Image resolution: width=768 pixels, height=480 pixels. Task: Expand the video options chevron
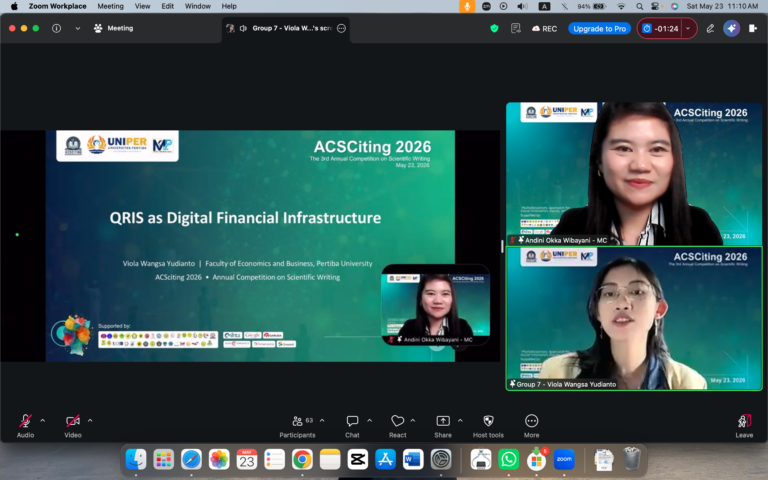90,420
